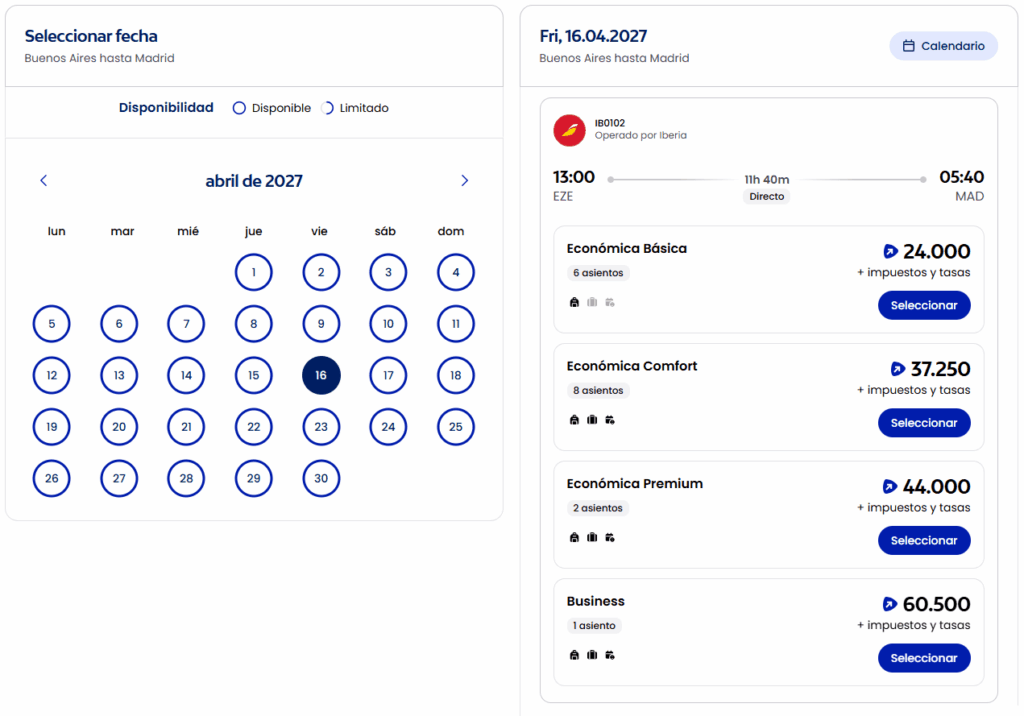Click the personal bag icon under Económica Básica

pyautogui.click(x=574, y=302)
